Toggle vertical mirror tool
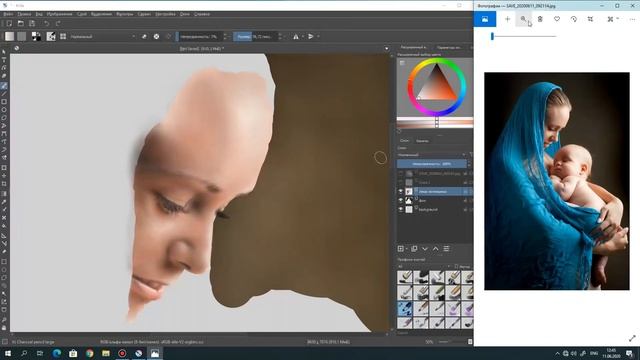 tap(311, 36)
